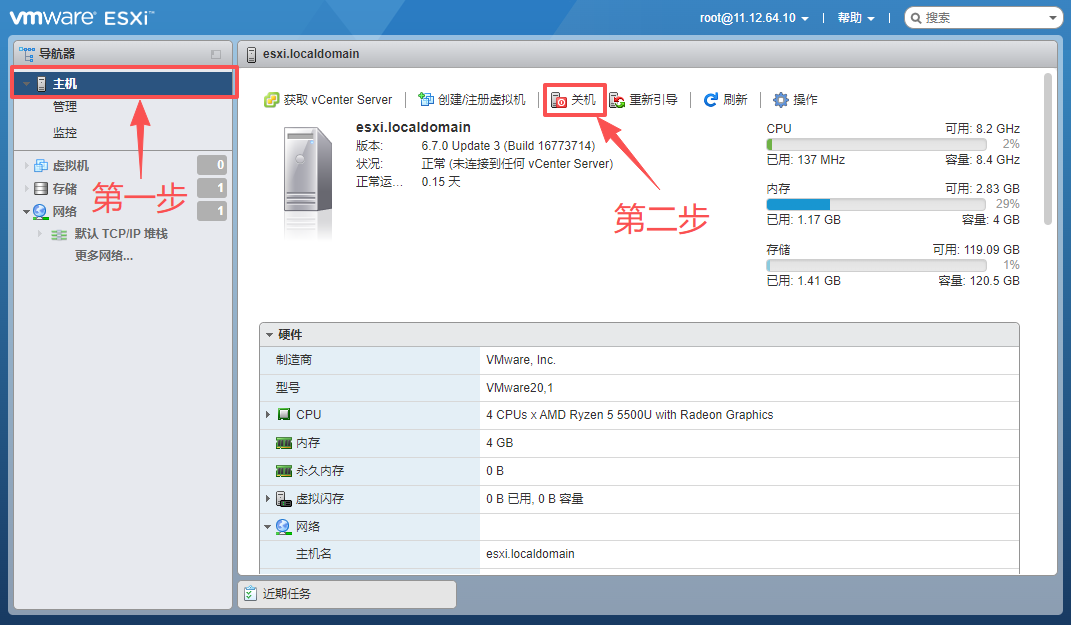1071x625 pixels.
Task: Click the esxi.localdomain title host icon
Action: click(251, 55)
